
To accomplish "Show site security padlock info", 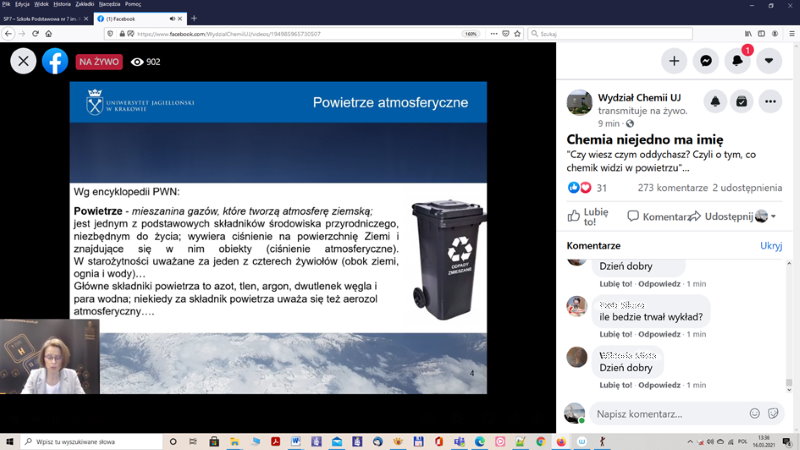I will pos(122,34).
